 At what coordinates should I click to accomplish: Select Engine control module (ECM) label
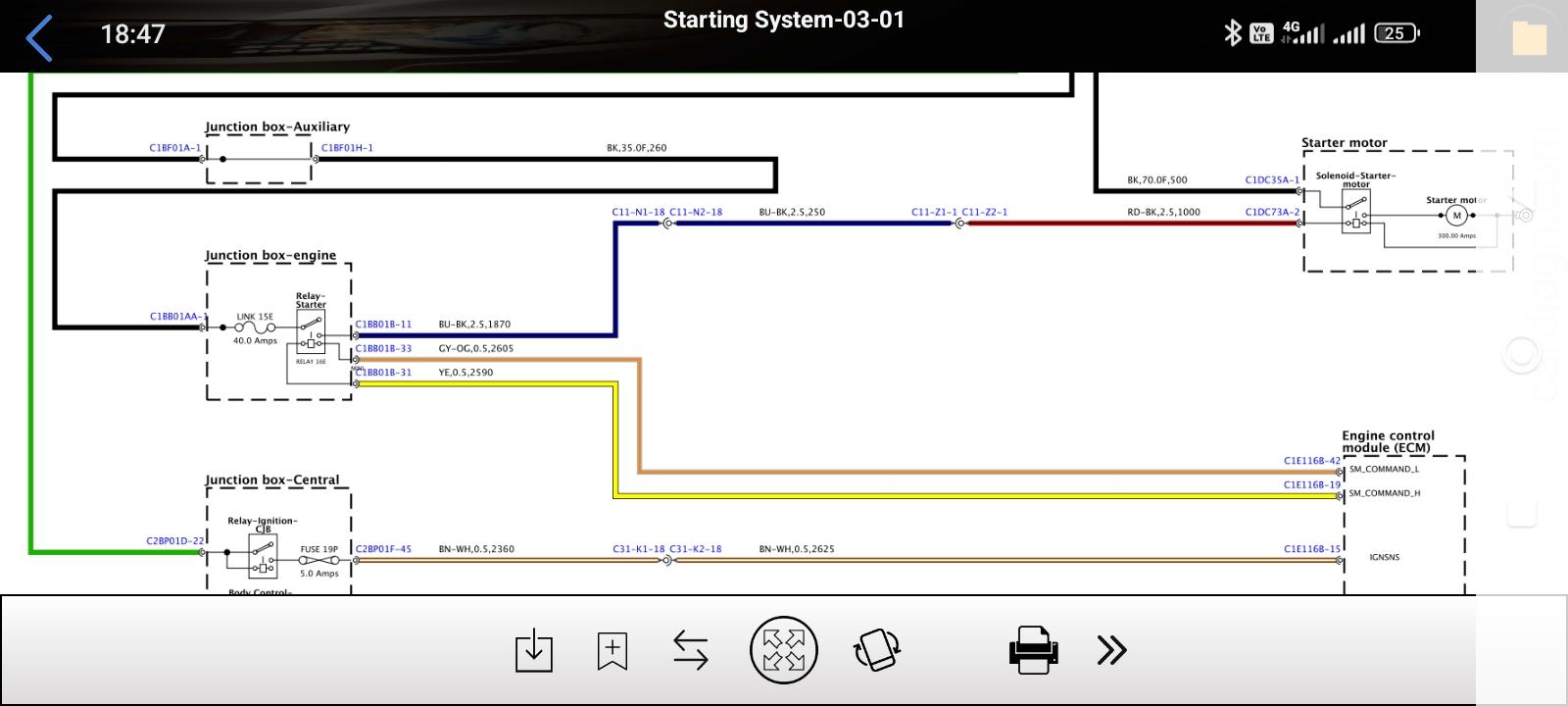1388,441
